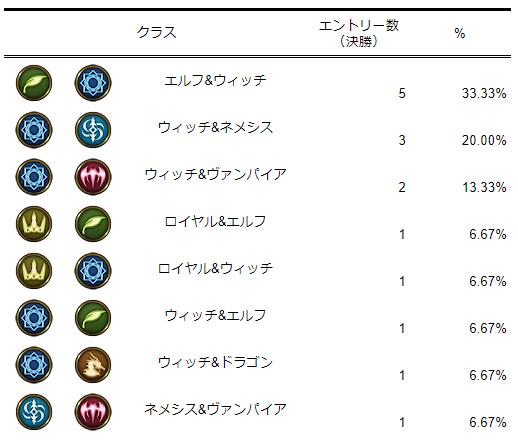Click the ウィッチ&ネメシス class label
The width and height of the screenshot is (518, 448).
pyautogui.click(x=215, y=127)
